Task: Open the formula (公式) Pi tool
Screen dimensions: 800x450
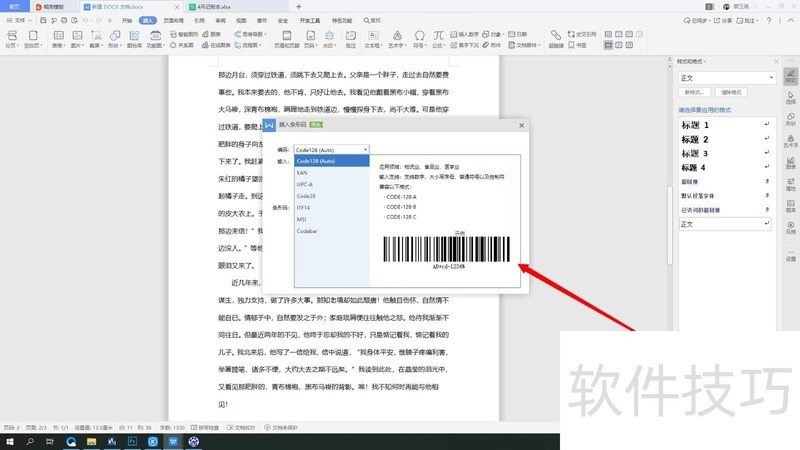Action: [x=438, y=39]
